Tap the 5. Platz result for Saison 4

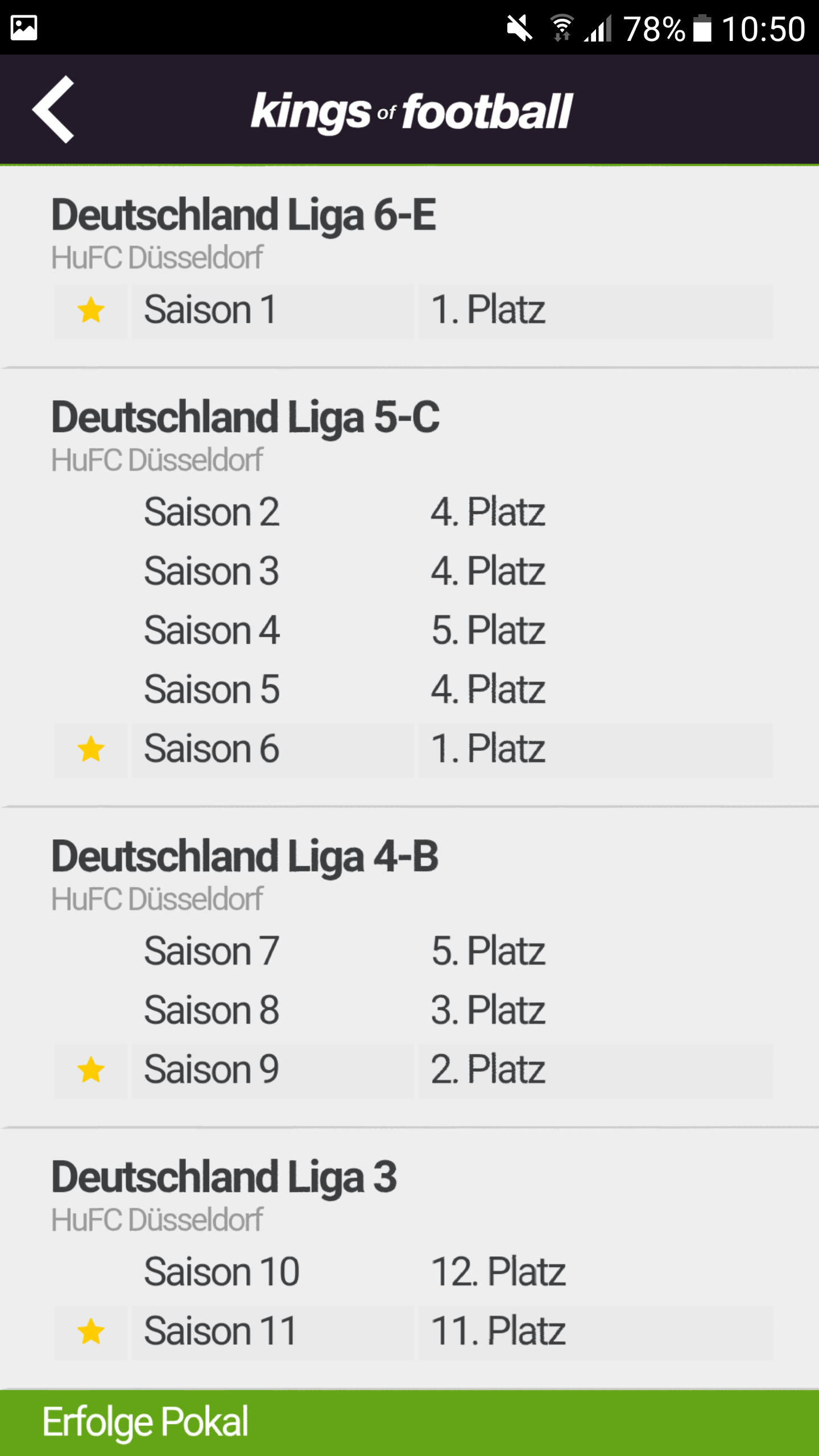488,630
